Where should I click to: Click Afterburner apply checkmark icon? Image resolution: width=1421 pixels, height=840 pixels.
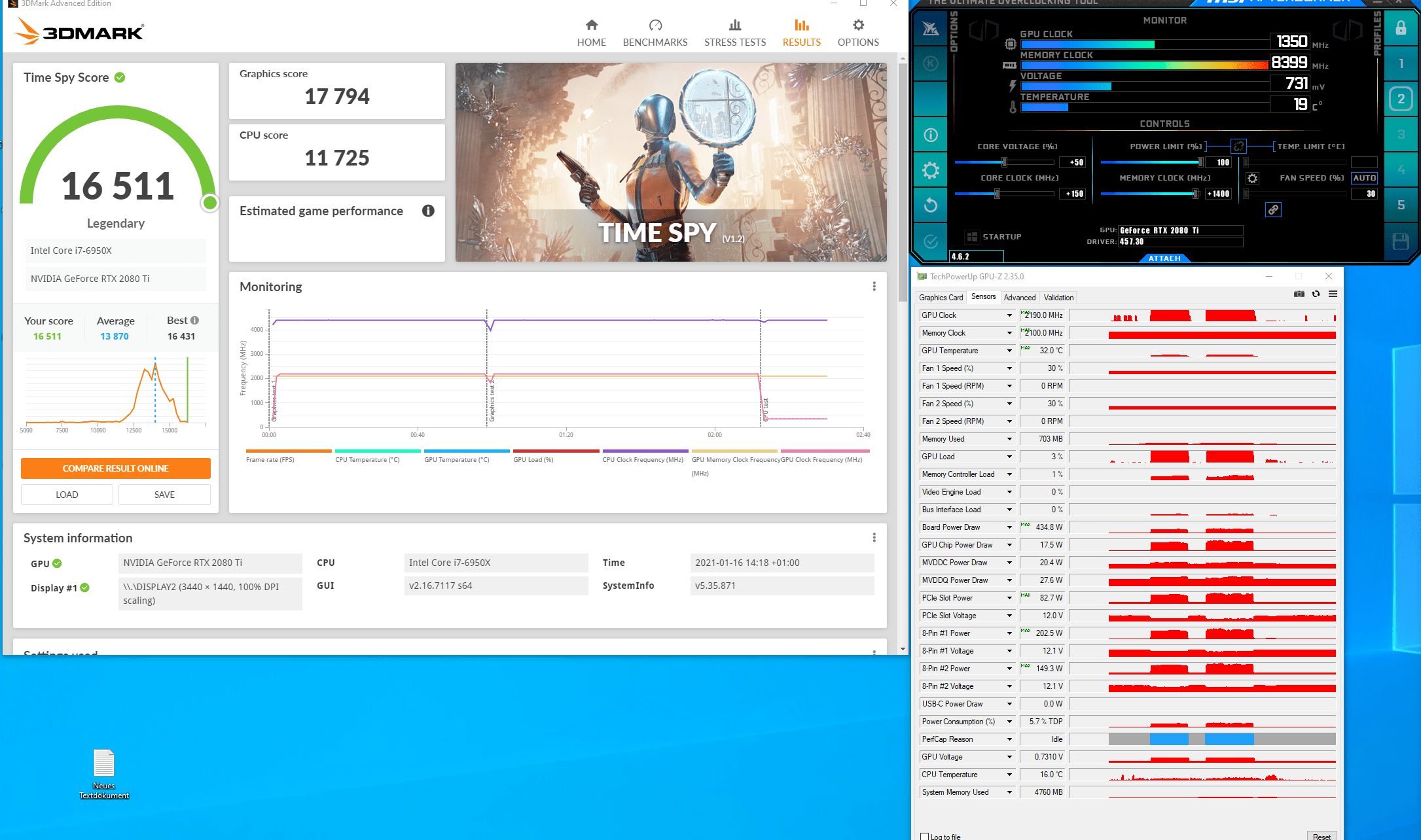[x=930, y=241]
